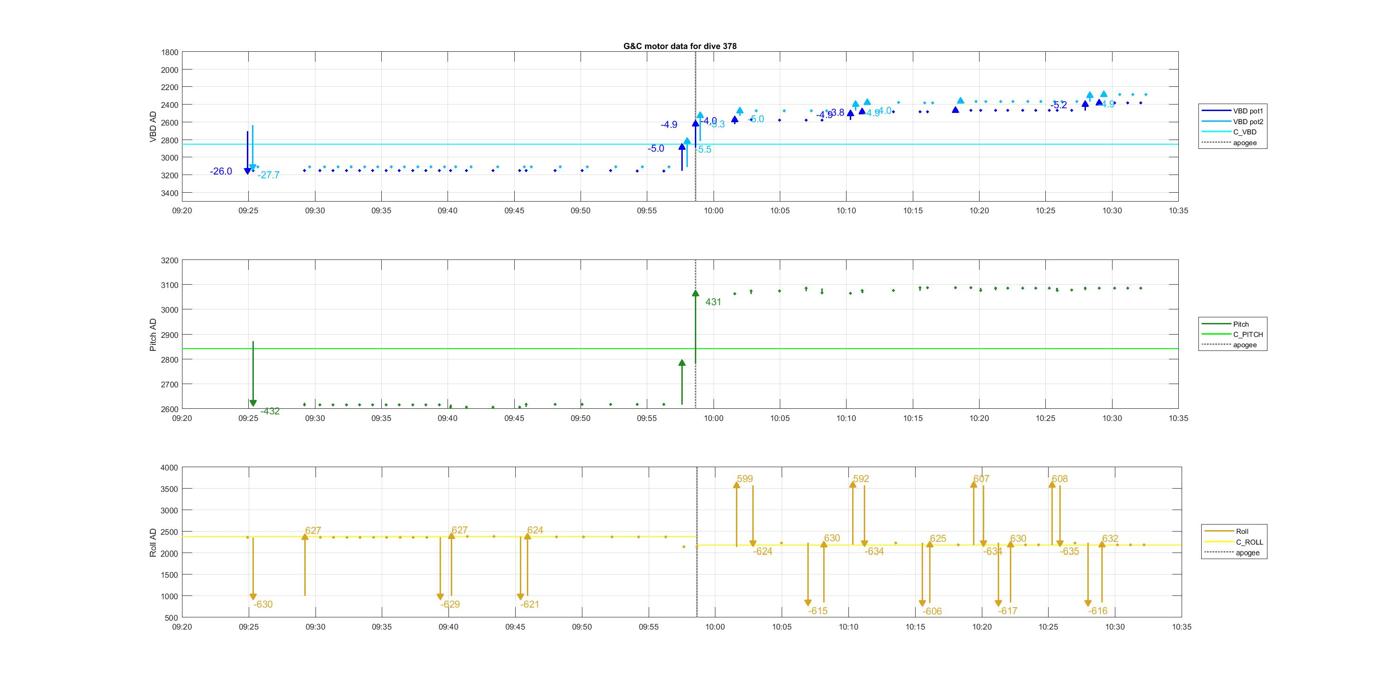The image size is (1400, 693).
Task: Click the "-27.7" VBD data label
Action: click(x=269, y=175)
